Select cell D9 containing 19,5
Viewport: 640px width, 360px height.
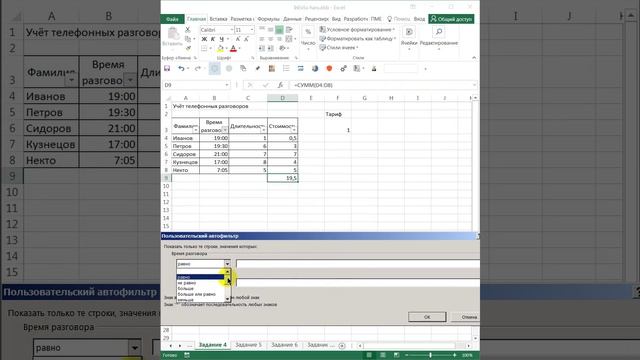tap(282, 178)
